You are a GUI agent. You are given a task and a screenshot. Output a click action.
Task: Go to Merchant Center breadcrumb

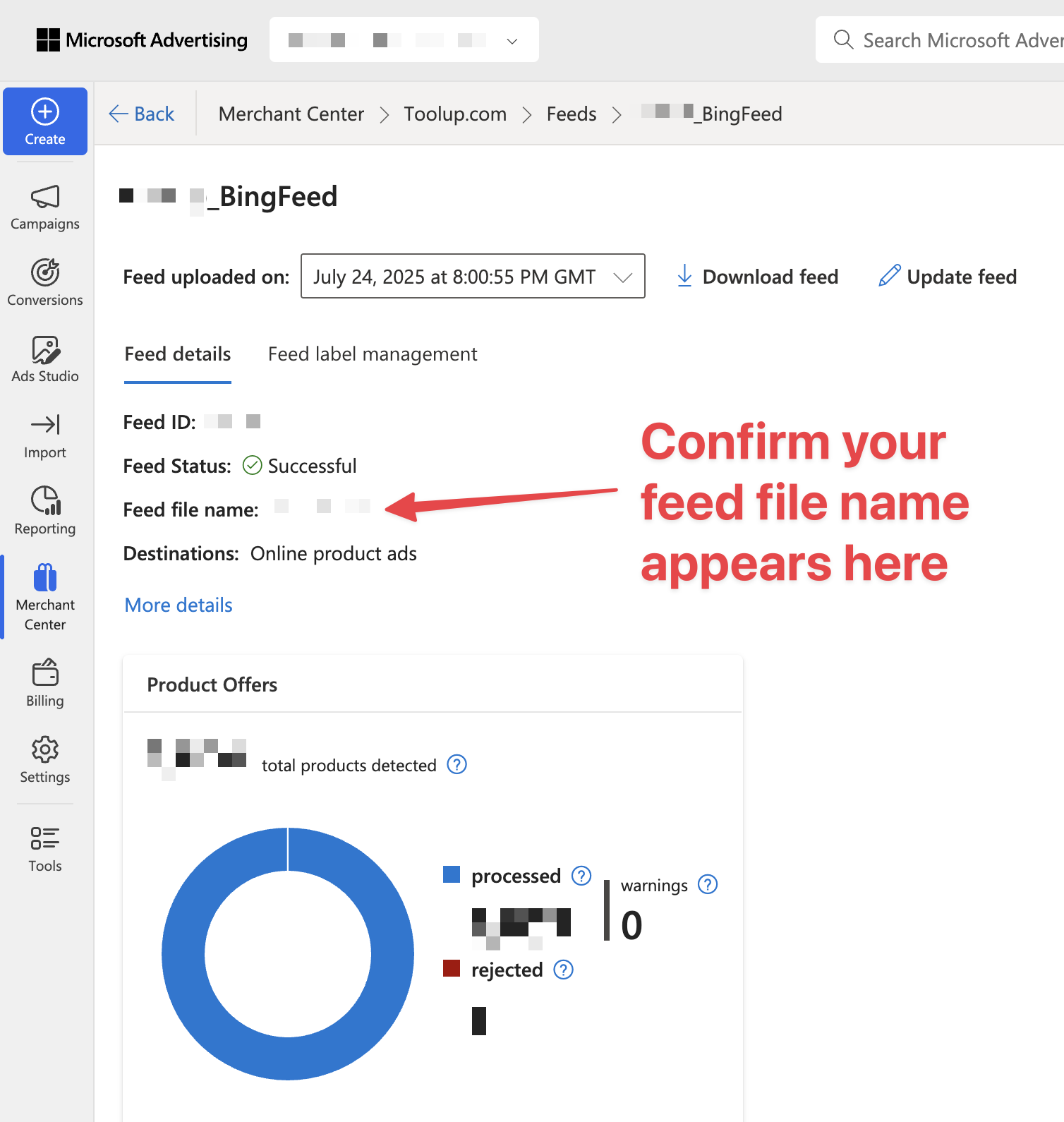(291, 114)
